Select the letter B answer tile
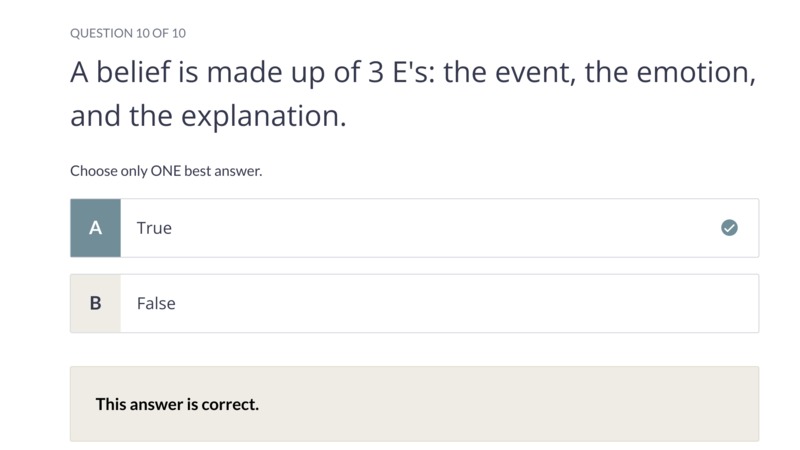The image size is (800, 450). [x=95, y=303]
